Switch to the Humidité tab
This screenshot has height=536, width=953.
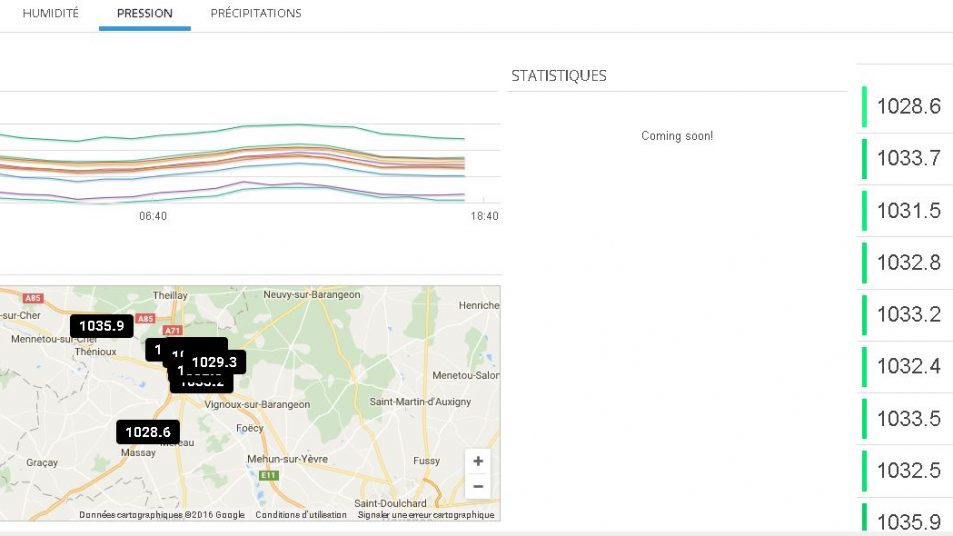(50, 14)
